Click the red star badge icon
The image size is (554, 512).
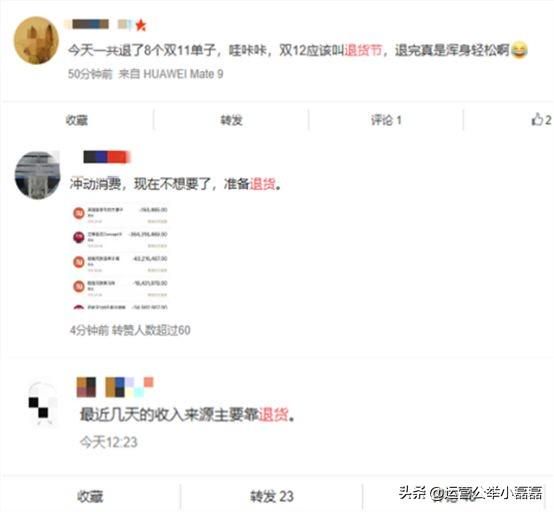(x=141, y=25)
